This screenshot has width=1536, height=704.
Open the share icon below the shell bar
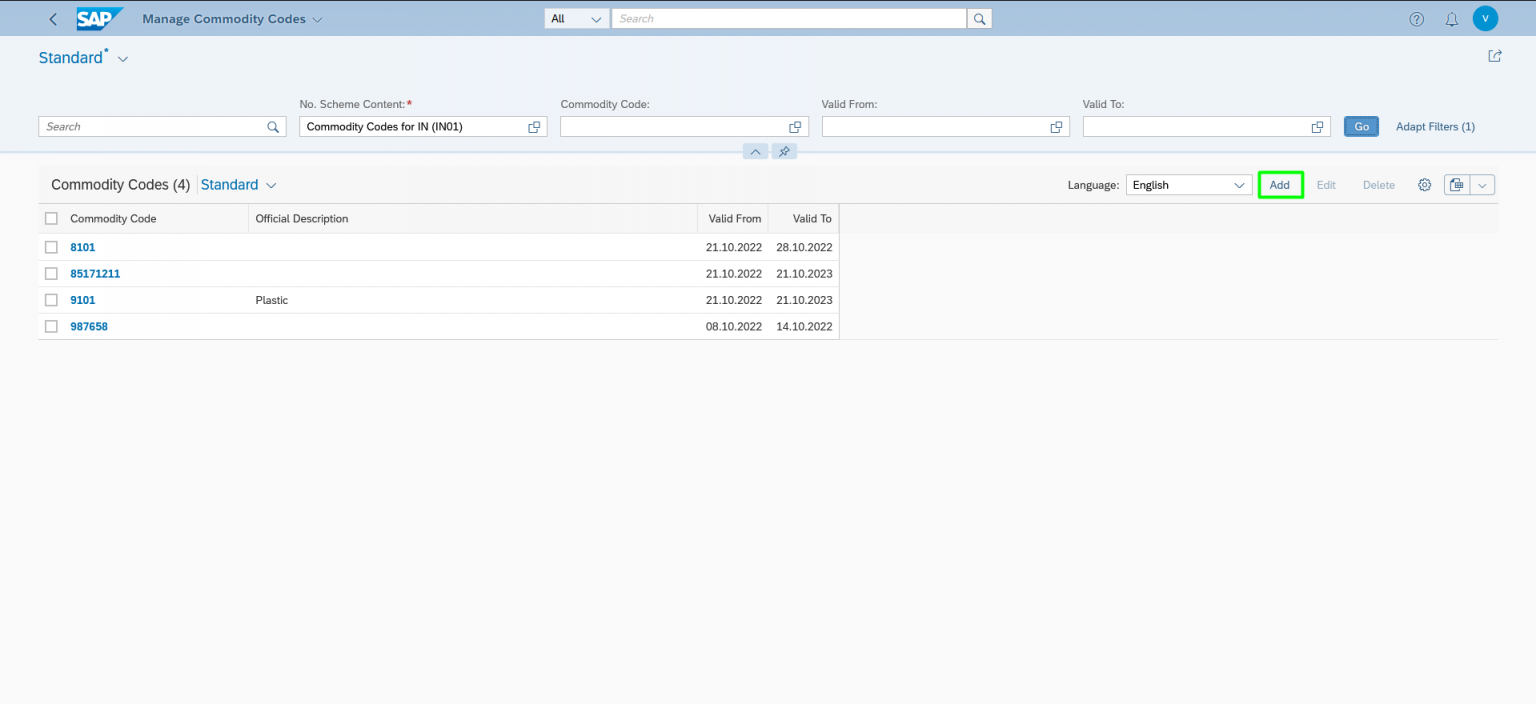tap(1494, 56)
